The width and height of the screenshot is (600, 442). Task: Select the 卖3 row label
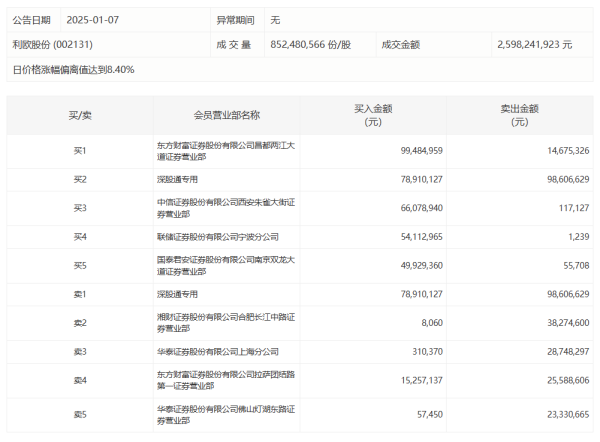80,352
